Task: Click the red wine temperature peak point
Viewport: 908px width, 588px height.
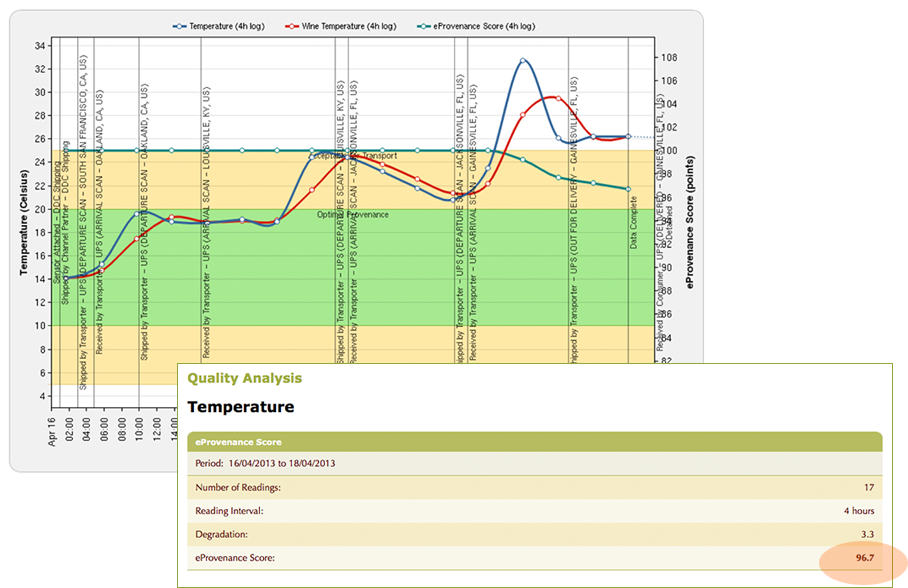Action: coord(558,98)
